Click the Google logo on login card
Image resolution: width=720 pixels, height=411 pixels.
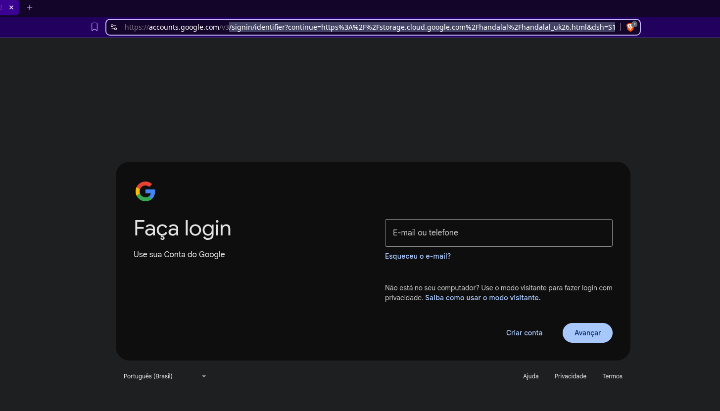click(145, 191)
